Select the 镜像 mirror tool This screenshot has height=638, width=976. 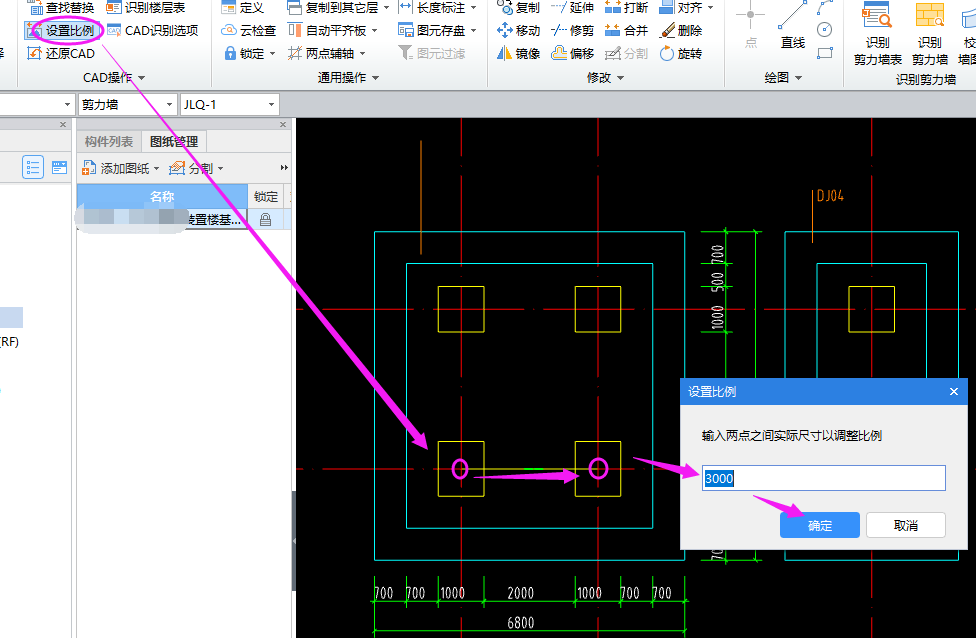tap(518, 54)
